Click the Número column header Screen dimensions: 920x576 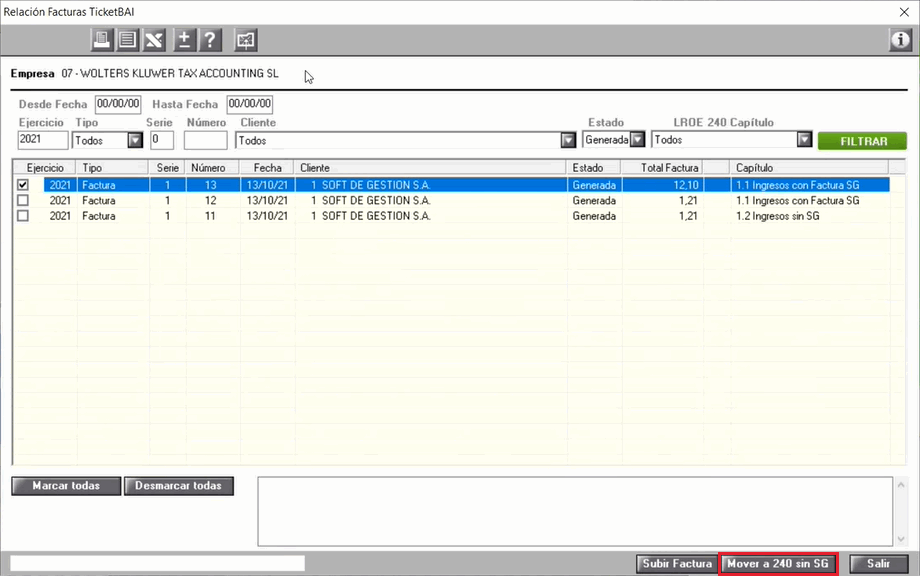[212, 168]
